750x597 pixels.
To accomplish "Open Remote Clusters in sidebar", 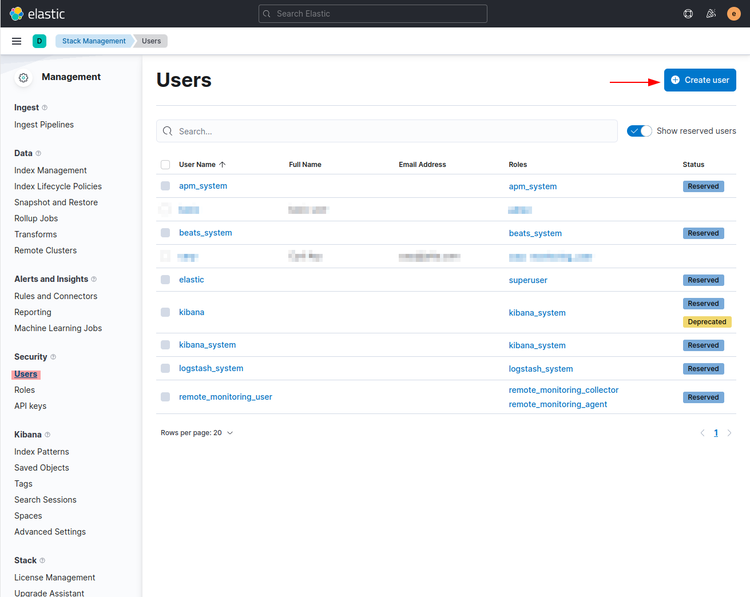I will pyautogui.click(x=45, y=251).
